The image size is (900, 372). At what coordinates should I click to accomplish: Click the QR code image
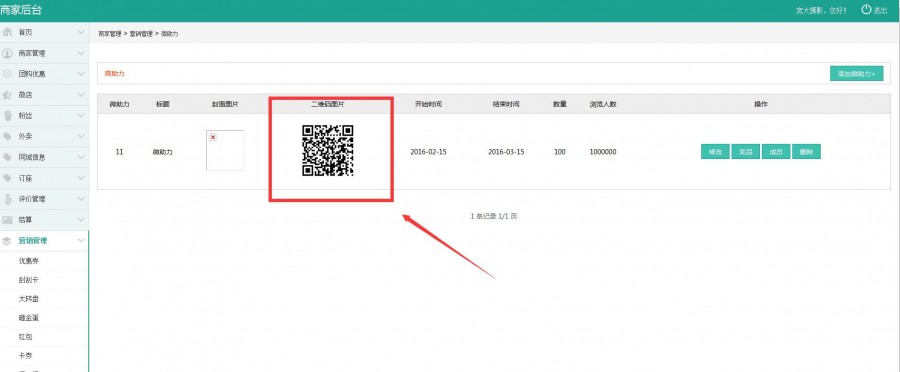click(x=328, y=150)
